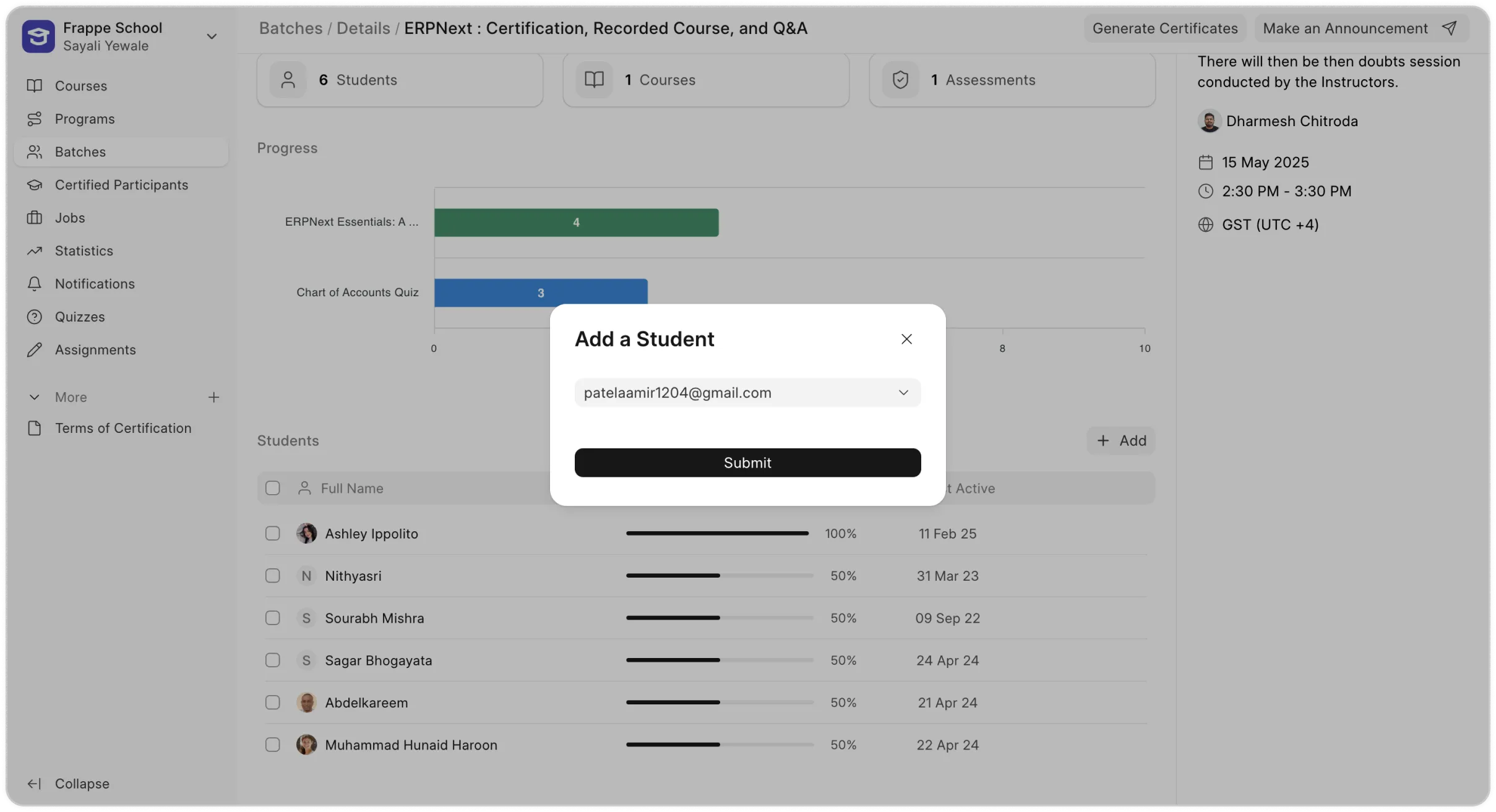Screen dimensions: 1496x812
Task: Go to Batches in breadcrumb
Action: [290, 28]
